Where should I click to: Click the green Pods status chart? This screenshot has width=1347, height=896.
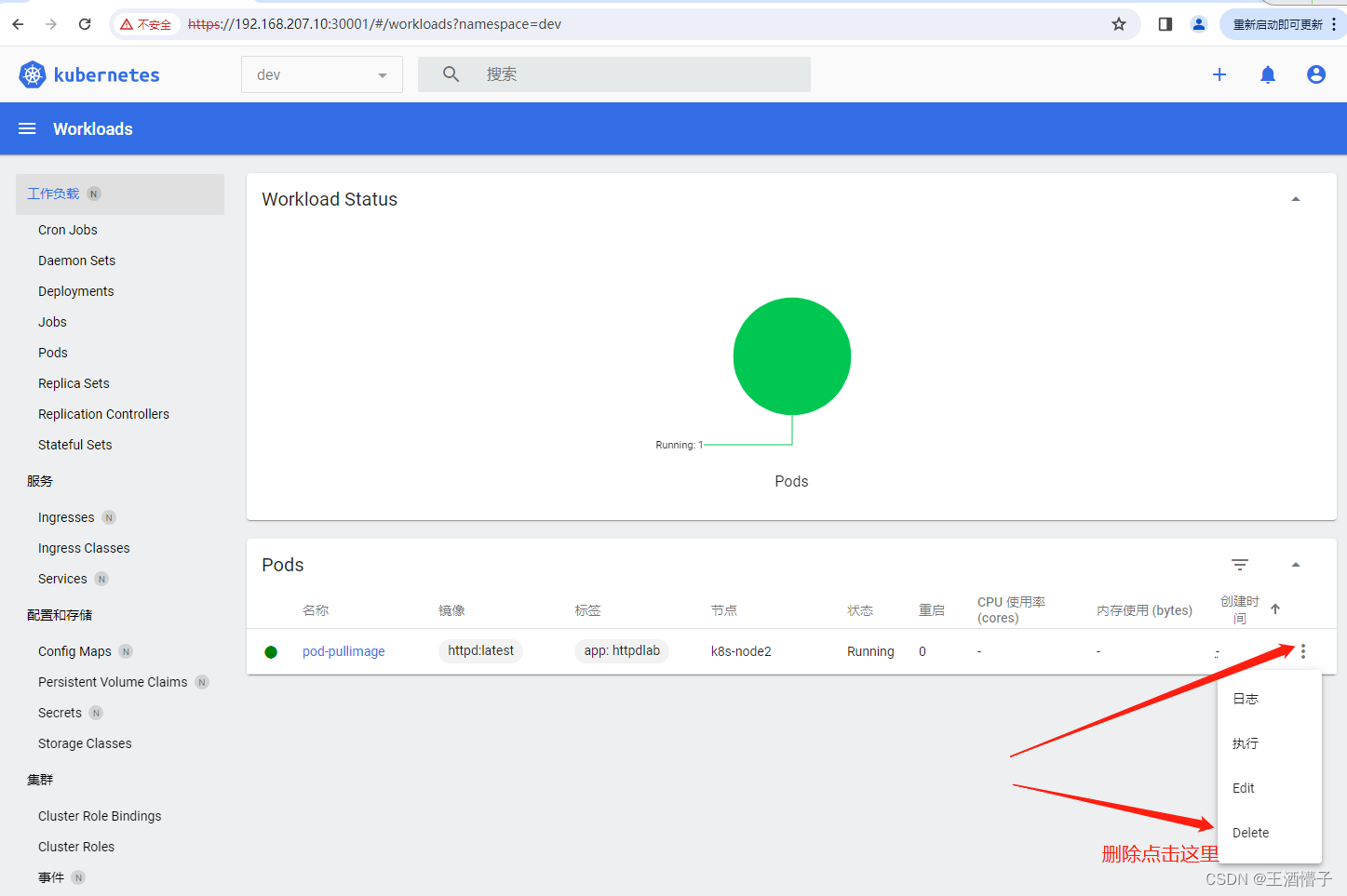[792, 356]
